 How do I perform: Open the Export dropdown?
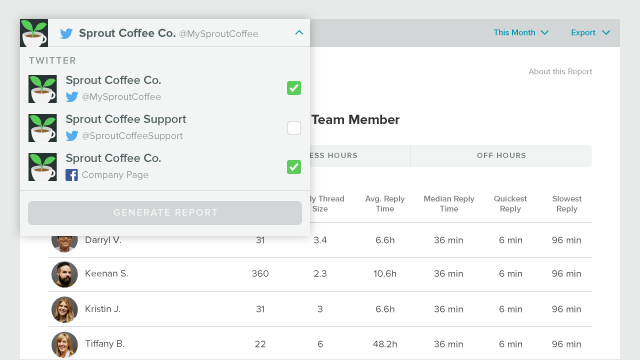pos(590,33)
